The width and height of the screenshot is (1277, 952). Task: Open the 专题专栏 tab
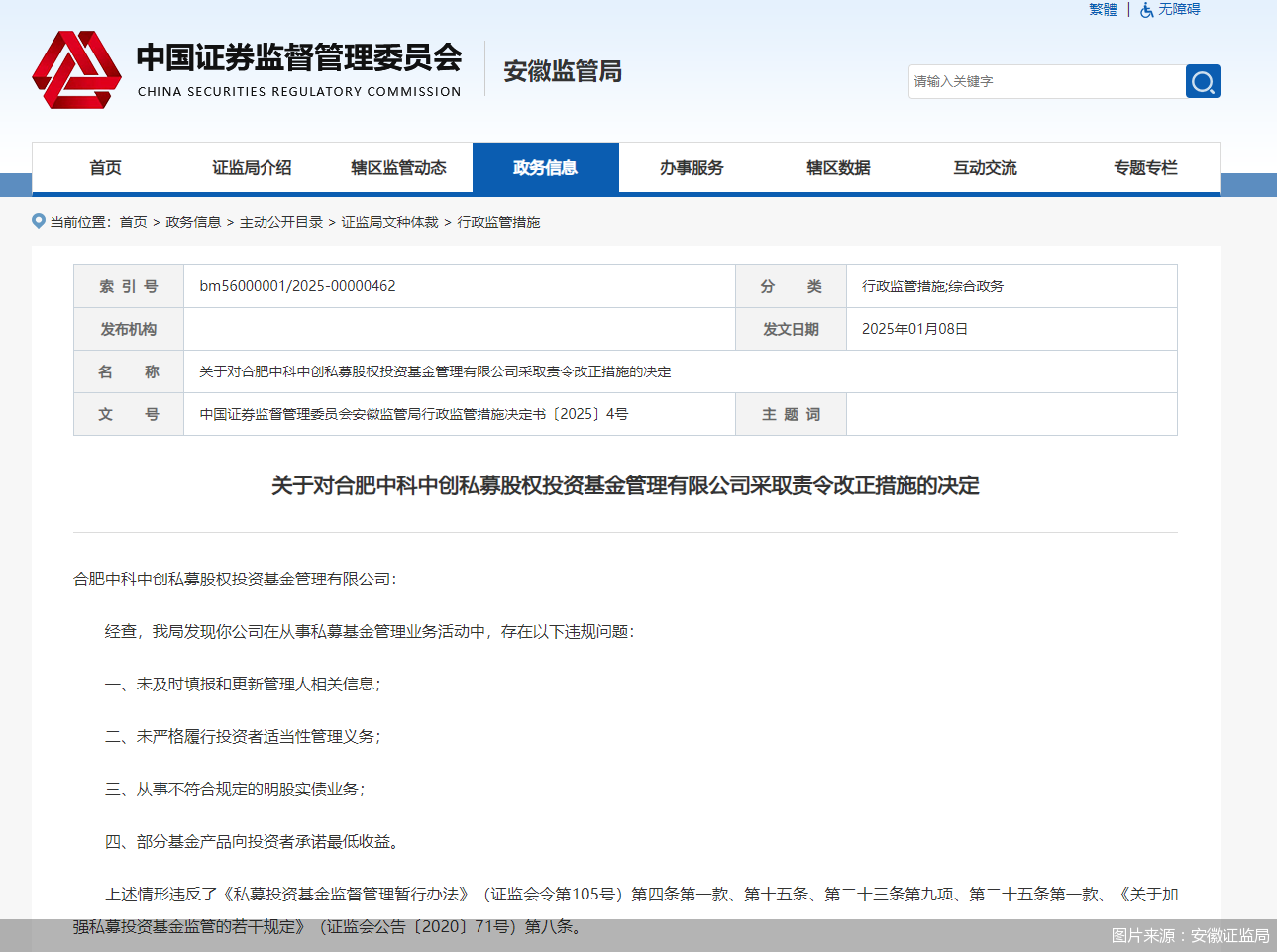click(x=1145, y=168)
